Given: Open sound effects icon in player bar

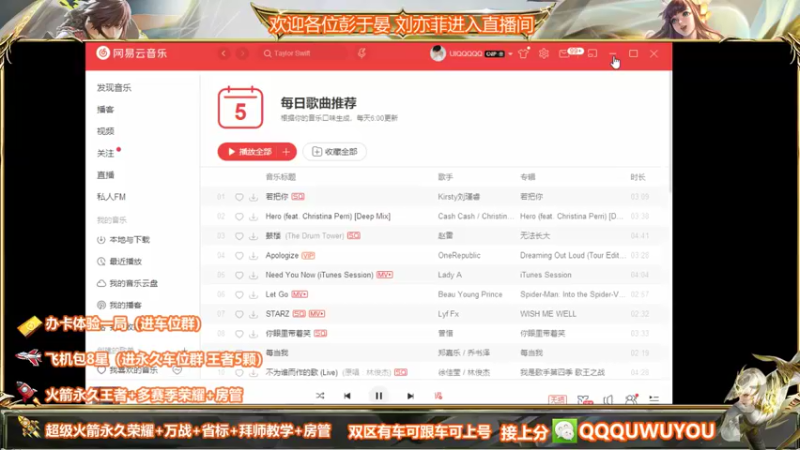Looking at the screenshot, I should pos(585,399).
